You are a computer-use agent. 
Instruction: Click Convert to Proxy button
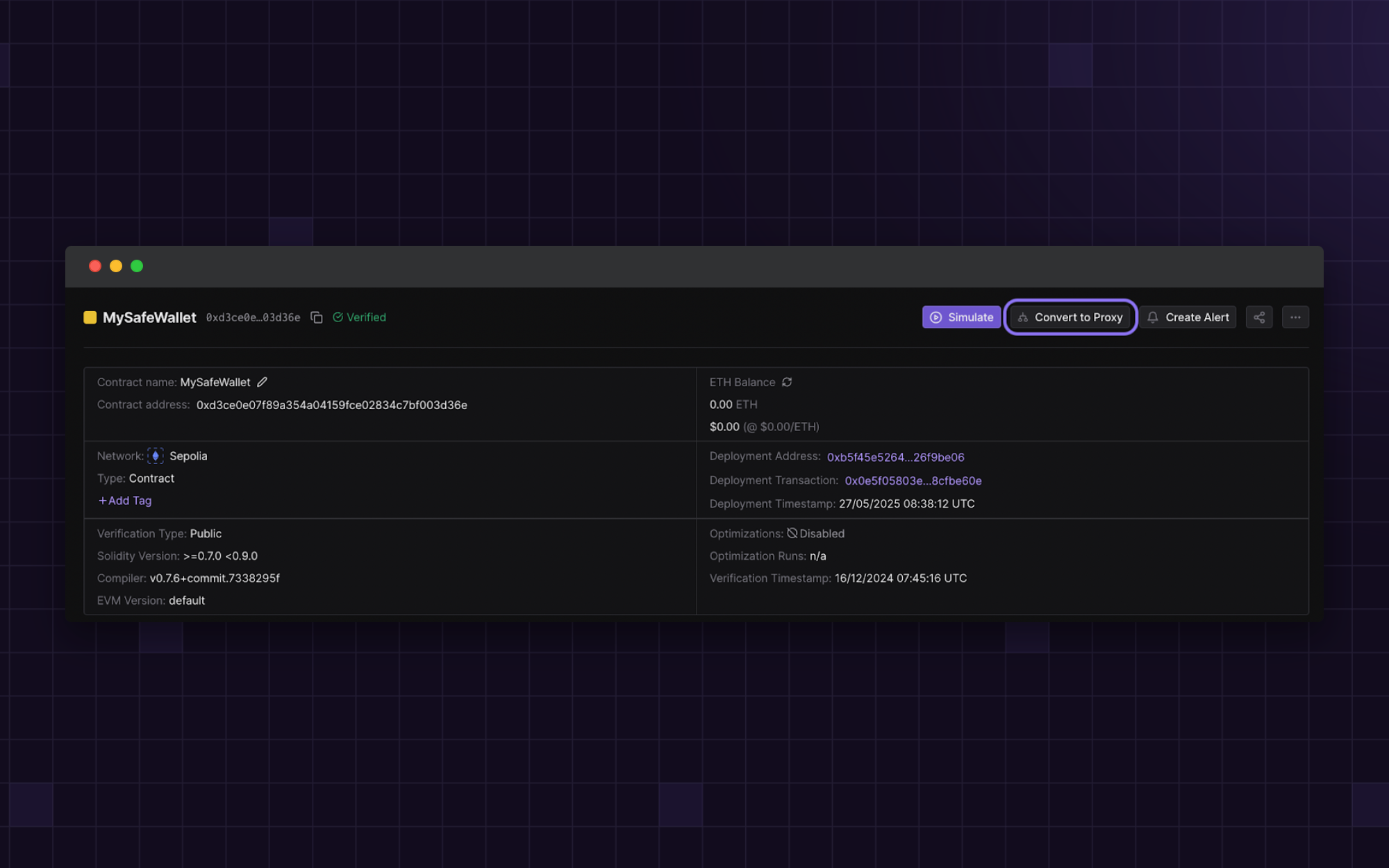click(x=1070, y=317)
